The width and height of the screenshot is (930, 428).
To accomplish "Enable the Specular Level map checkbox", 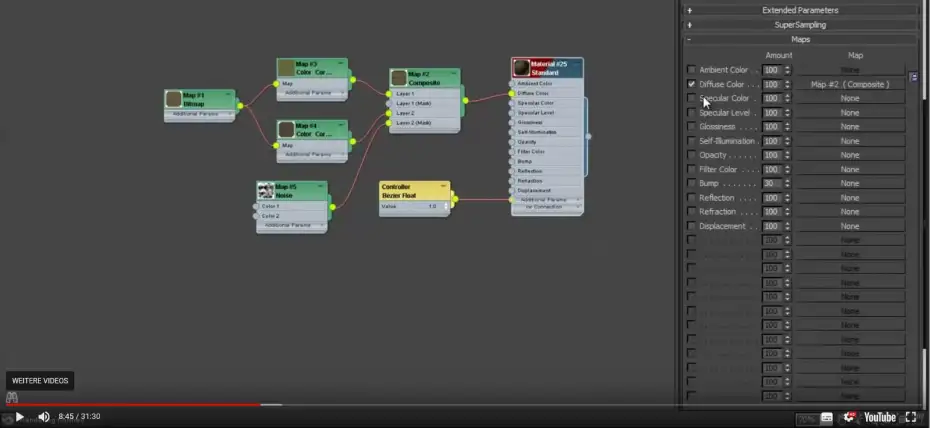I will (x=691, y=113).
